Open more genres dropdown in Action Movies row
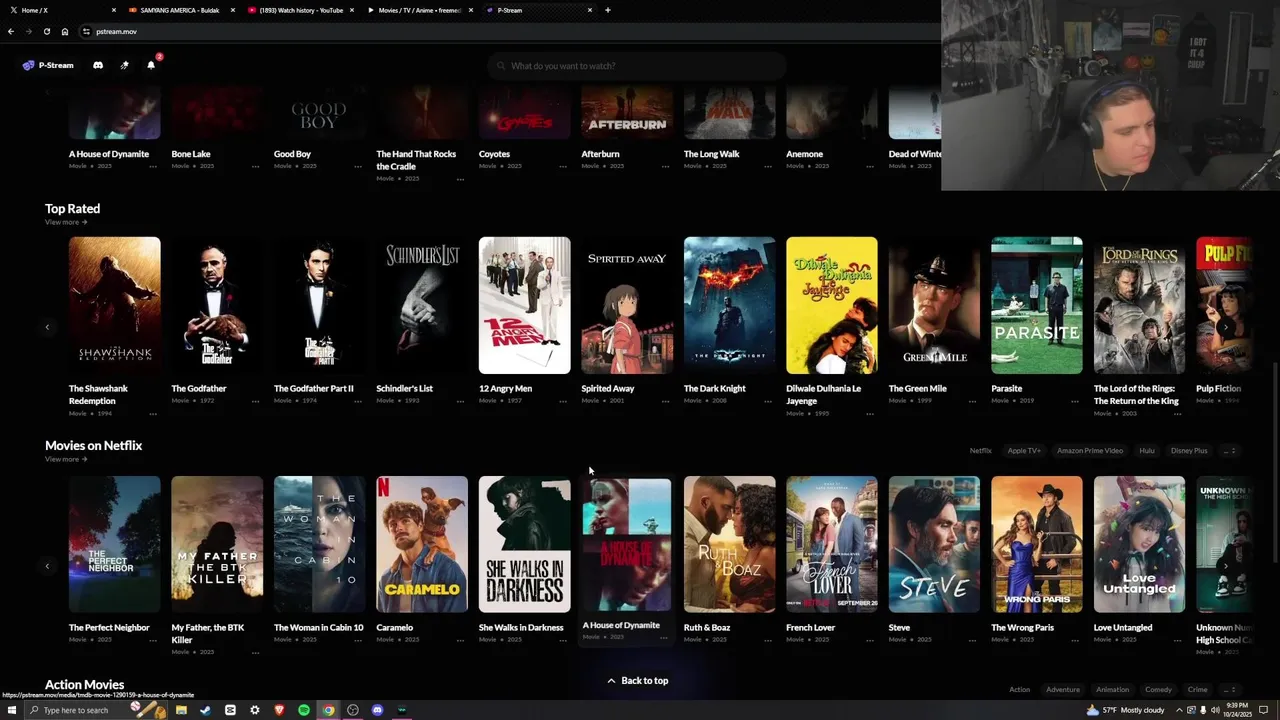Viewport: 1280px width, 720px height. (1229, 690)
